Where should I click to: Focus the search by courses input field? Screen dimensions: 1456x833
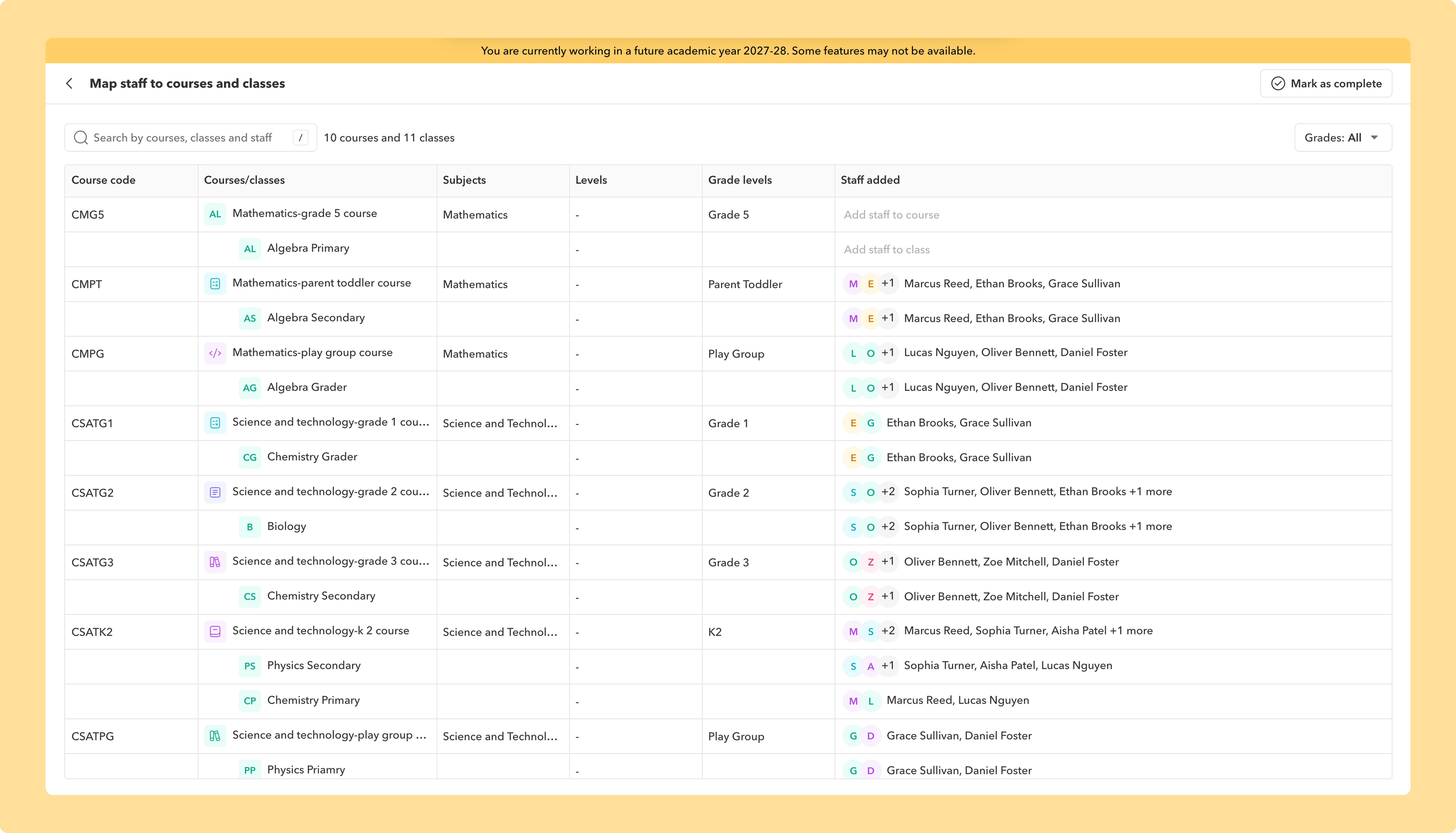click(191, 138)
